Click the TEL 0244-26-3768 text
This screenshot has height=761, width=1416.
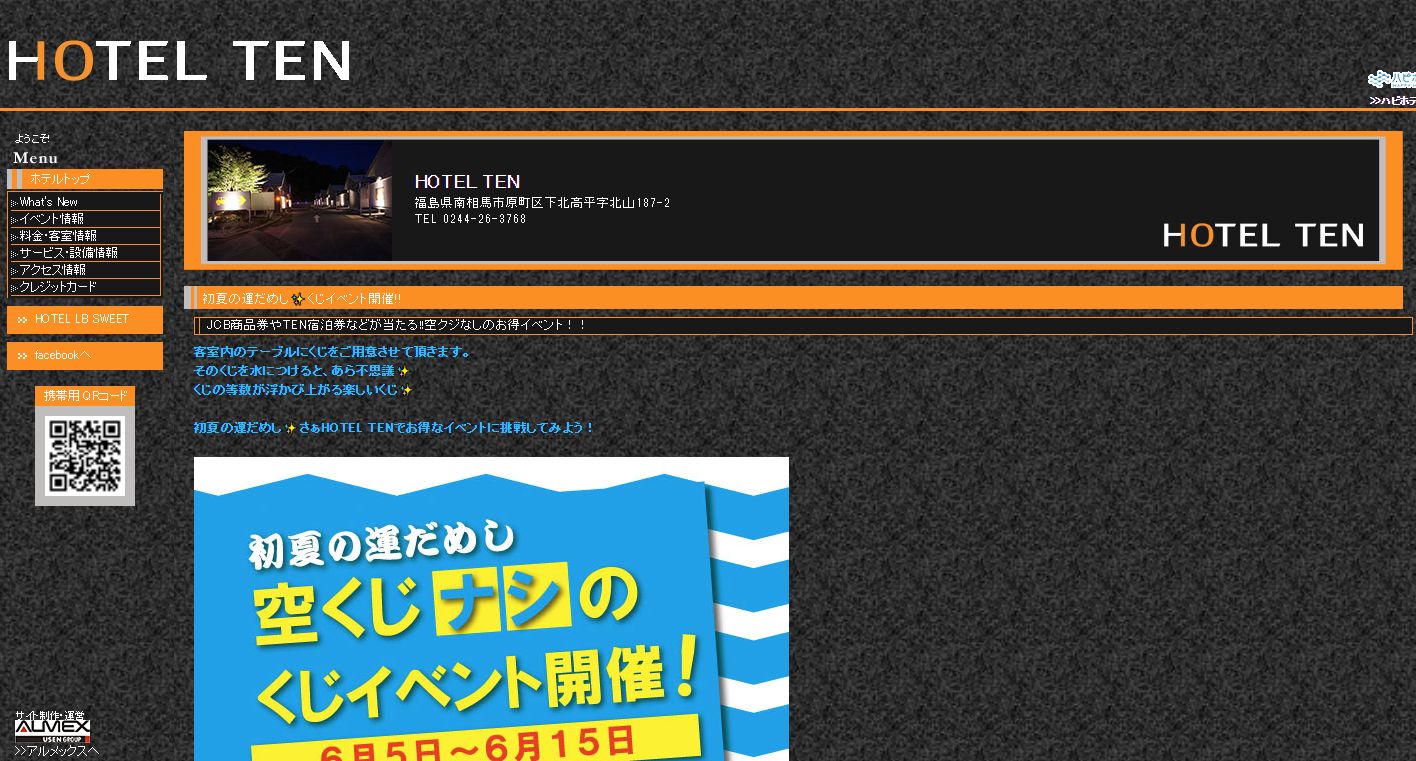pyautogui.click(x=470, y=219)
